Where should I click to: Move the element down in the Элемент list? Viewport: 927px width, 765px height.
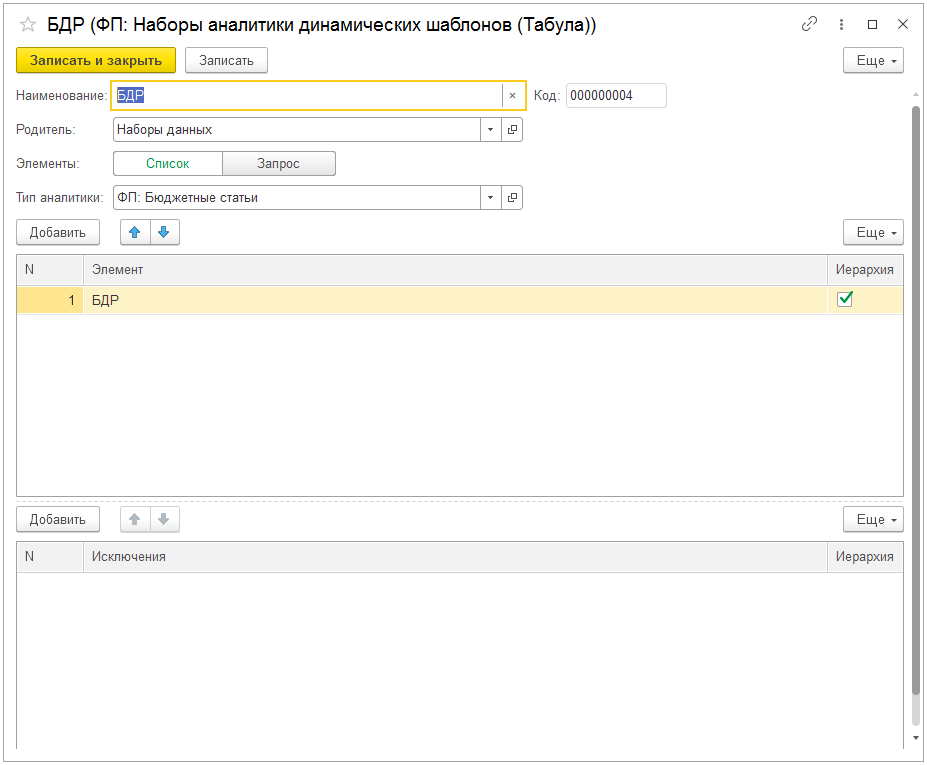click(x=164, y=232)
